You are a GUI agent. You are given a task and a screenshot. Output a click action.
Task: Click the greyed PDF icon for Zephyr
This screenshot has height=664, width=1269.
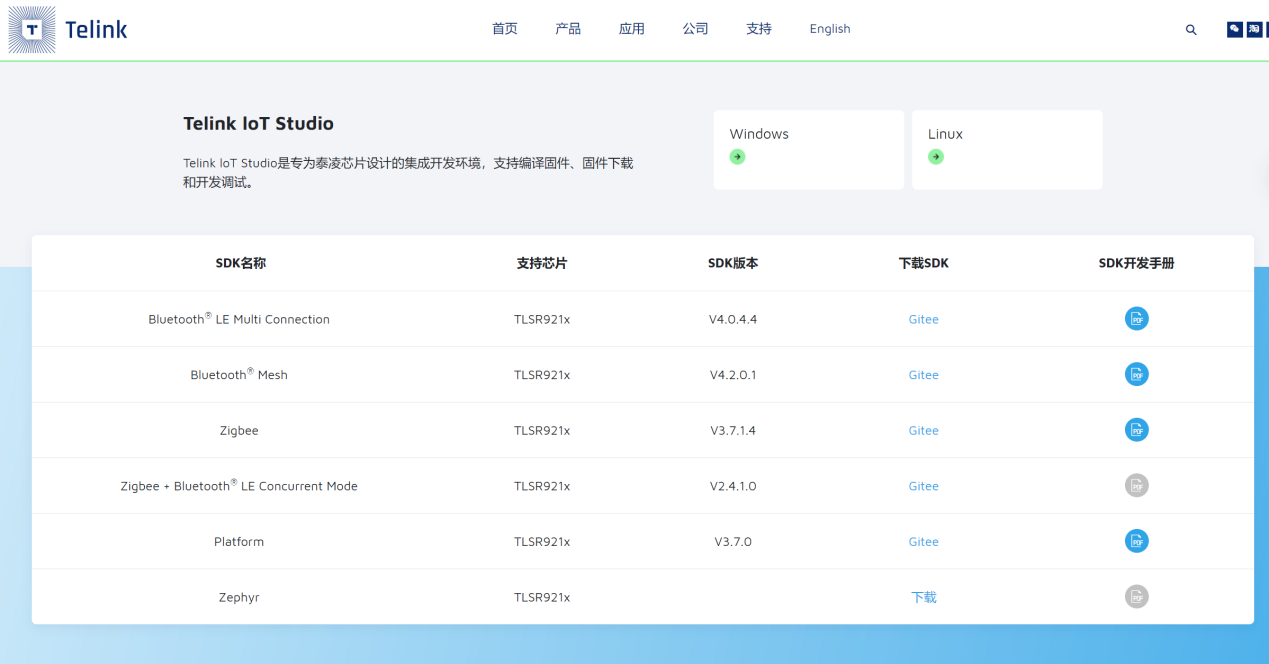(1136, 597)
